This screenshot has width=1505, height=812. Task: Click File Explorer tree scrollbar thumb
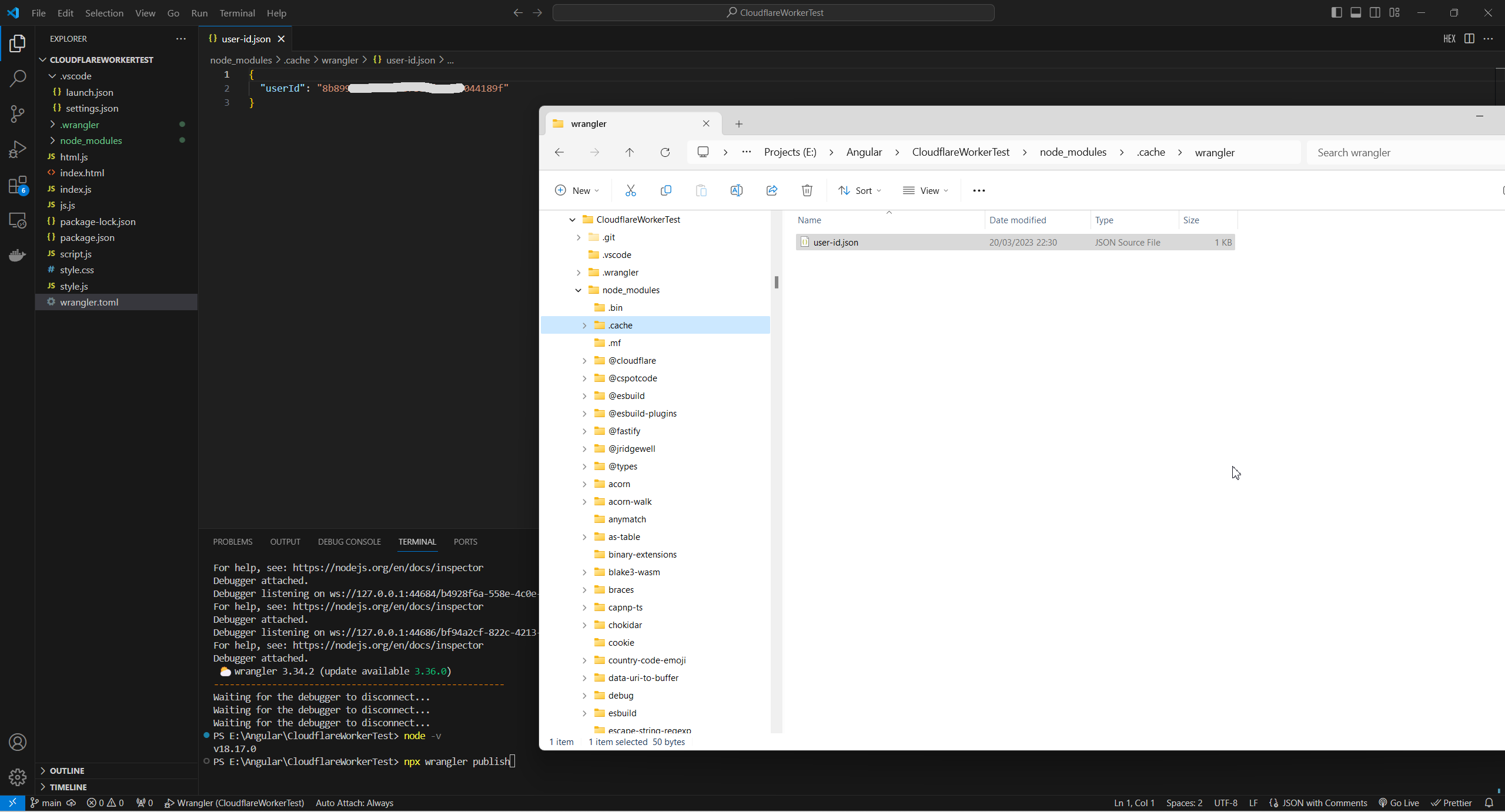[777, 282]
